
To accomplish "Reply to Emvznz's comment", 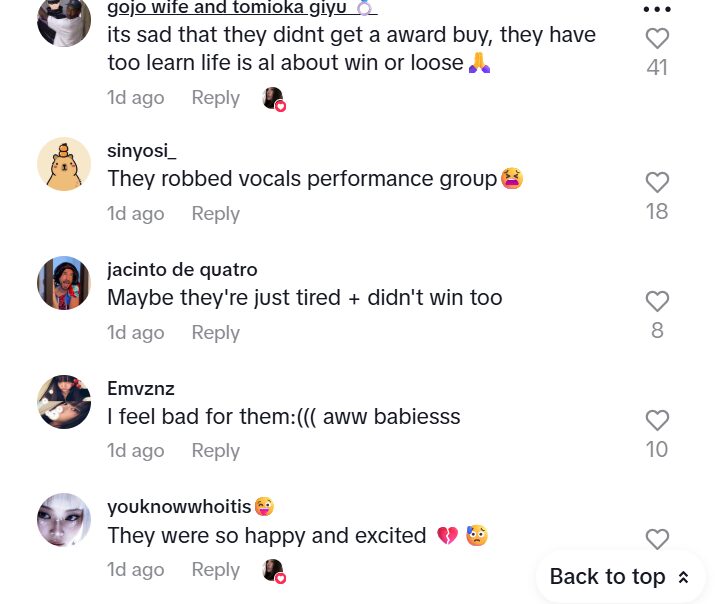I will [x=215, y=450].
